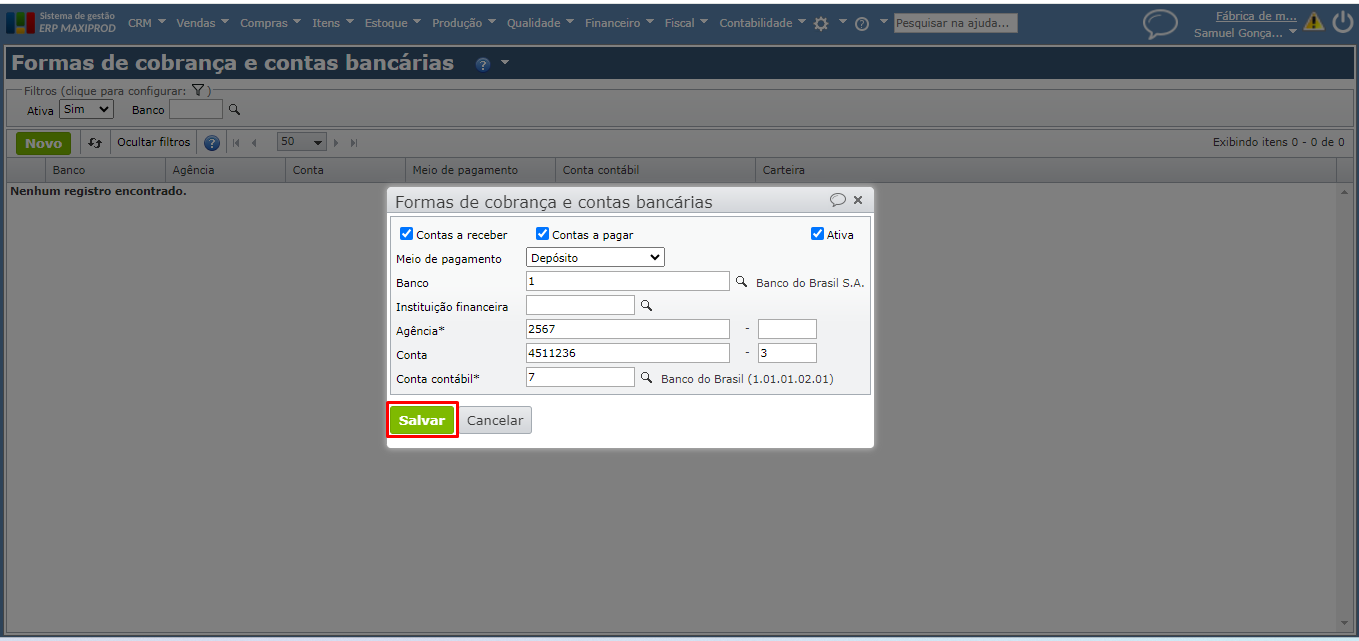
Task: Open the Contabilidade menu
Action: coord(762,23)
